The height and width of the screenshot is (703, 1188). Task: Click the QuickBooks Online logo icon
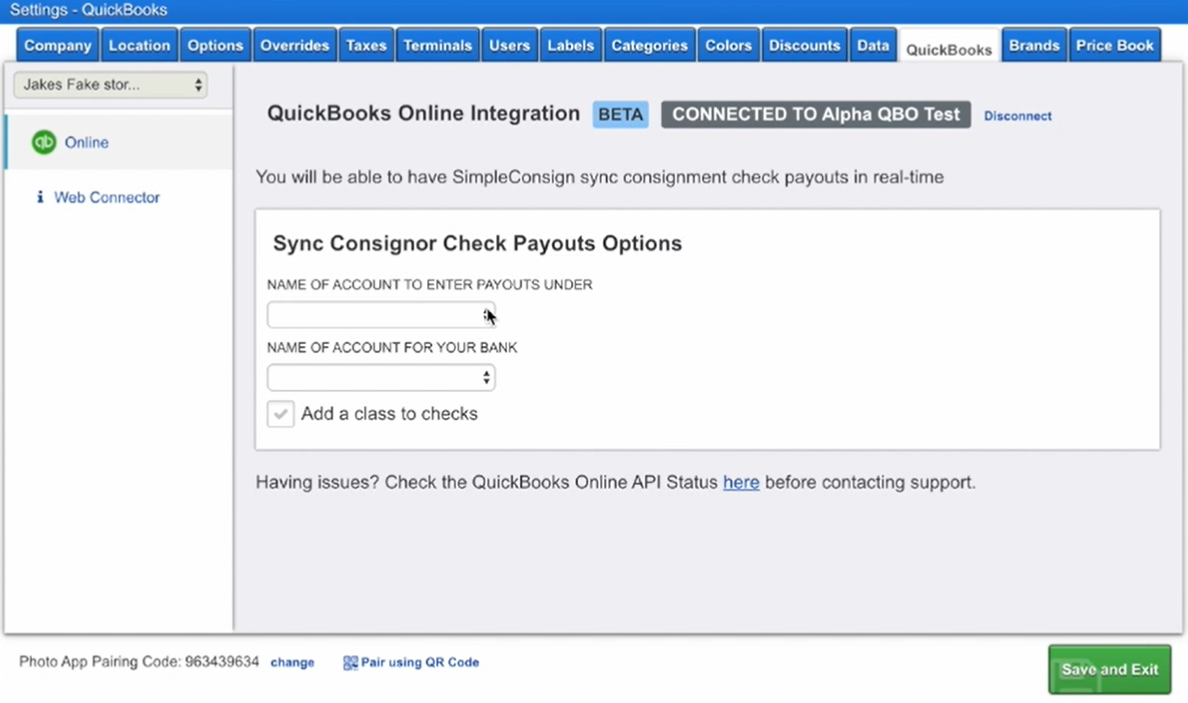[x=44, y=142]
